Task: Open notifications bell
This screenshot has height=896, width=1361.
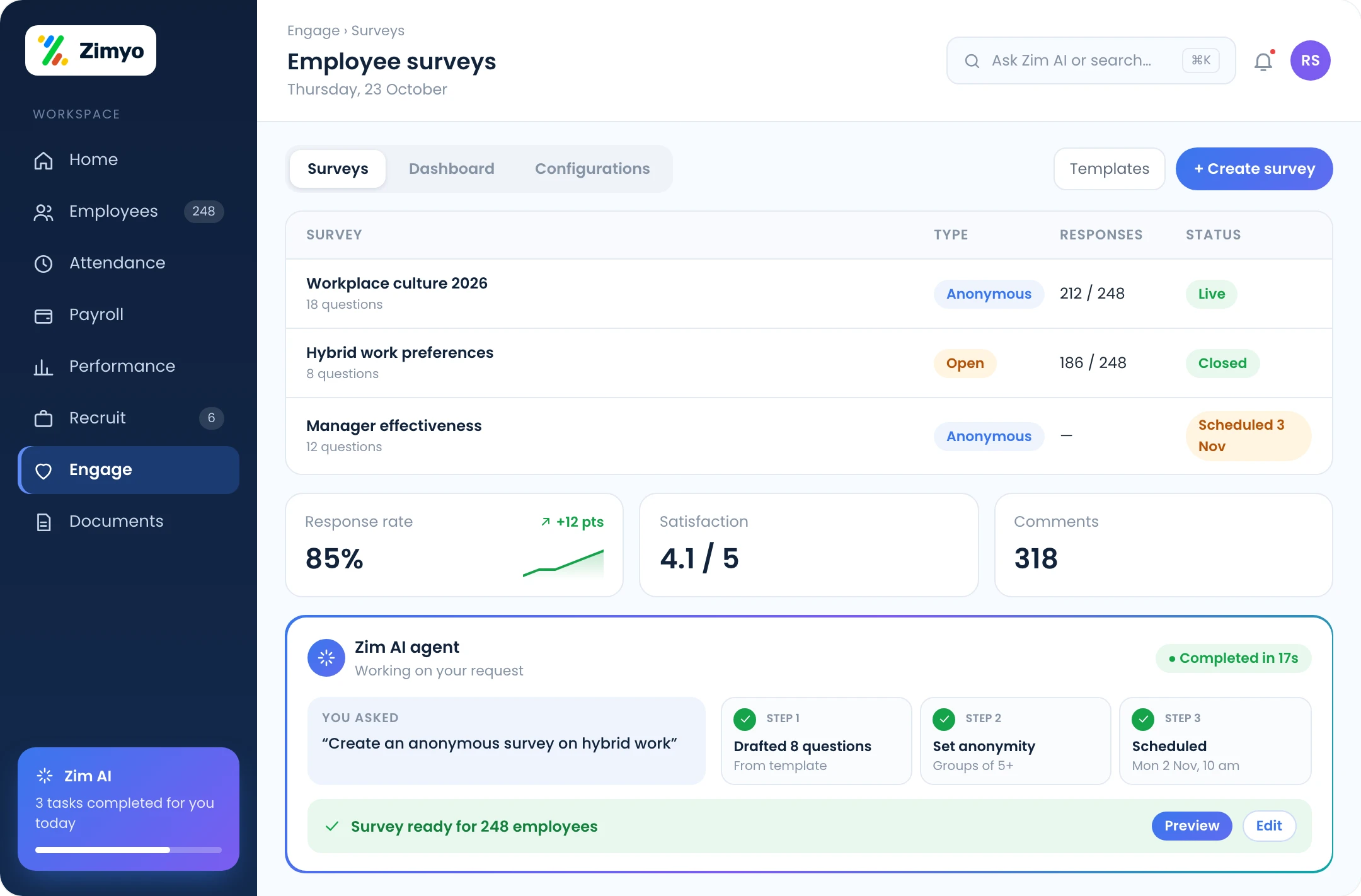Action: (1263, 61)
